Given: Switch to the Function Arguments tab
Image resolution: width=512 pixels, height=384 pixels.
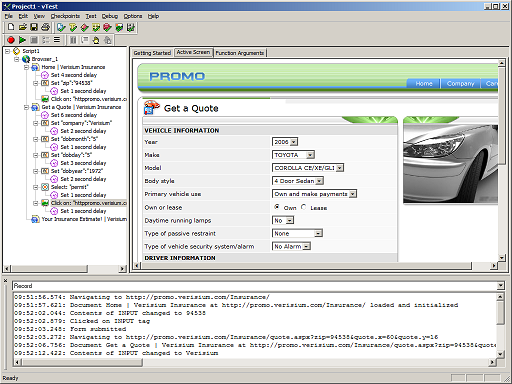Looking at the screenshot, I should [x=240, y=53].
